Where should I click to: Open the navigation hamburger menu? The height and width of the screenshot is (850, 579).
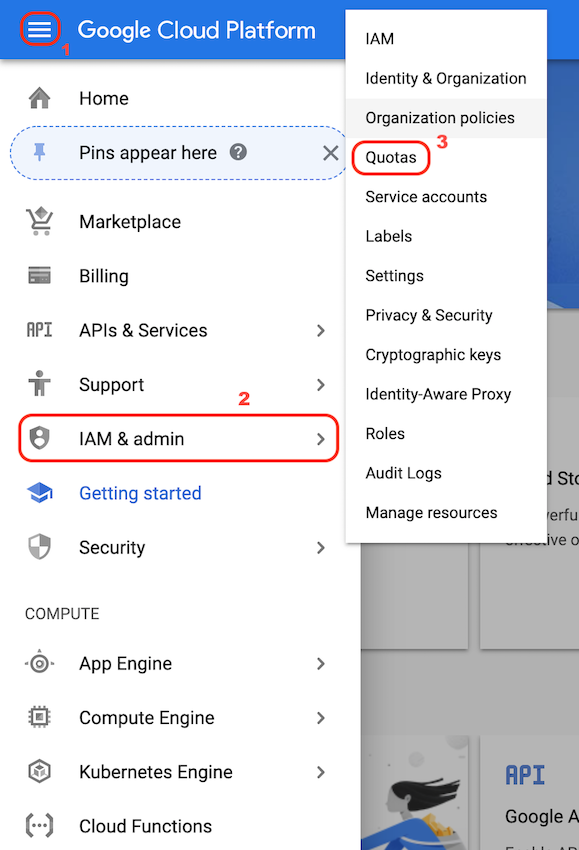click(x=40, y=29)
